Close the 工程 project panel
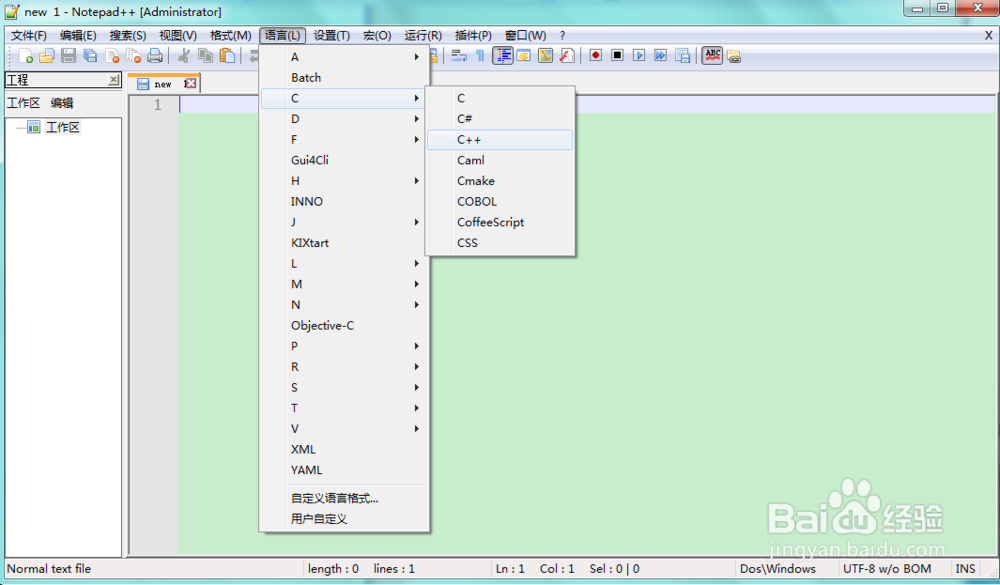 coord(114,80)
